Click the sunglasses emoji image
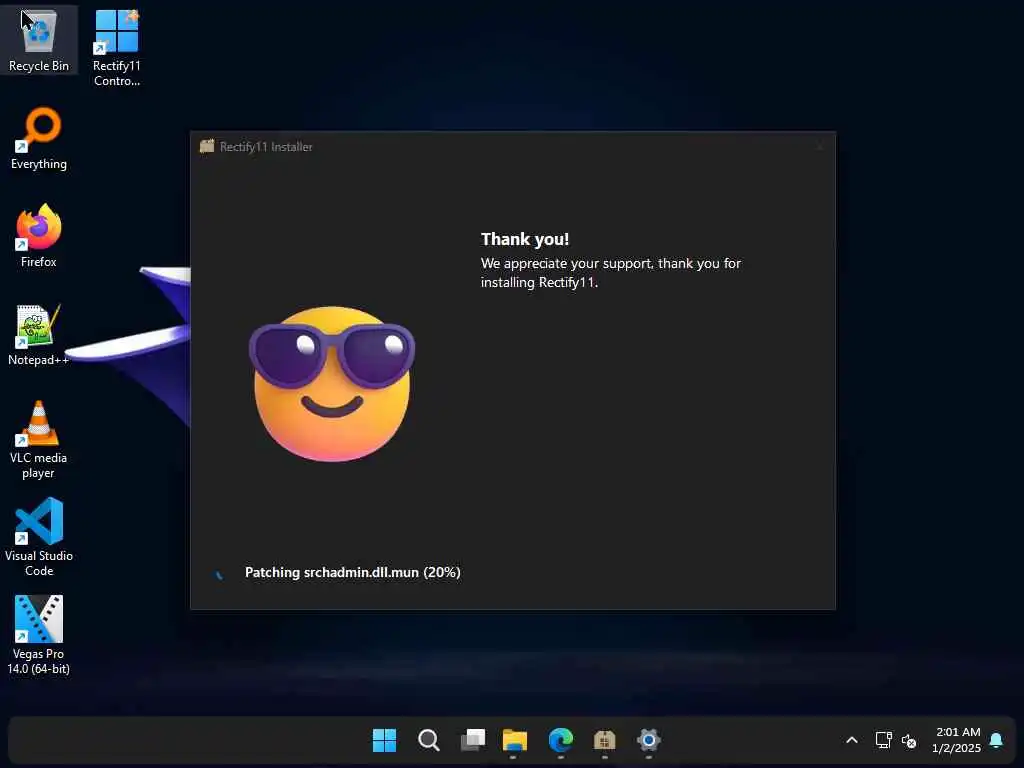Image resolution: width=1024 pixels, height=768 pixels. click(332, 383)
